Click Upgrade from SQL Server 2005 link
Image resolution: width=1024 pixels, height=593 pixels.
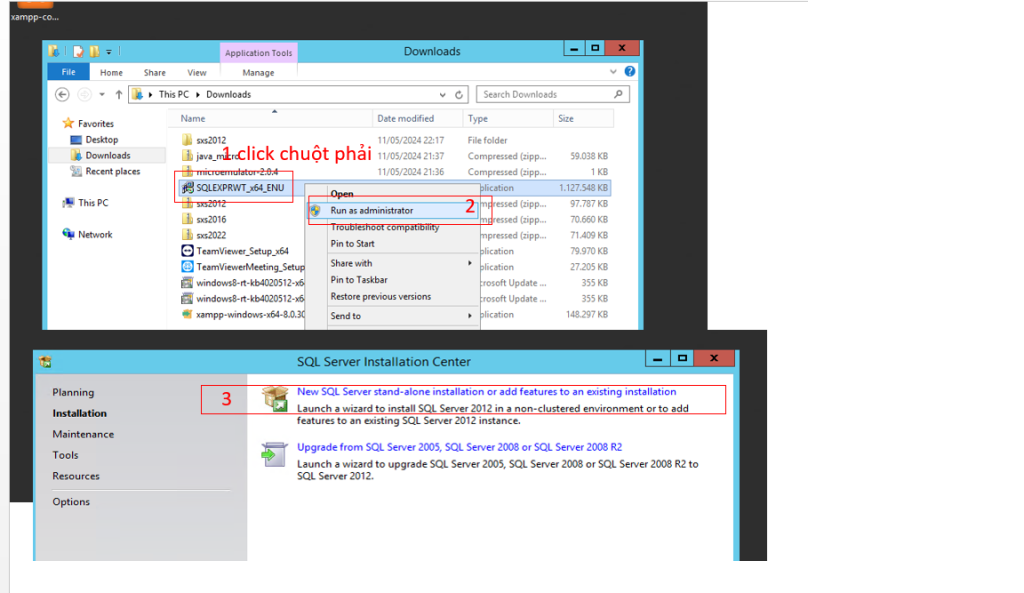pyautogui.click(x=459, y=447)
